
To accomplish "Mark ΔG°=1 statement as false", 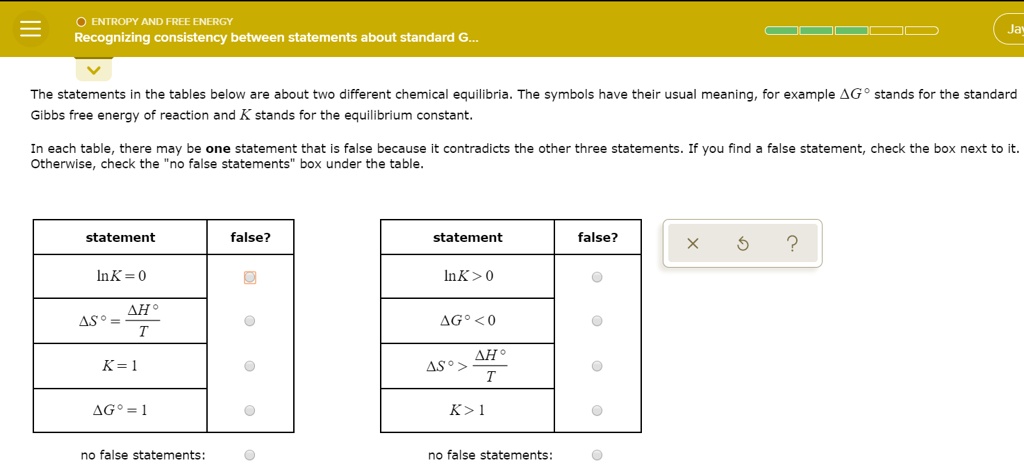I will (x=250, y=410).
